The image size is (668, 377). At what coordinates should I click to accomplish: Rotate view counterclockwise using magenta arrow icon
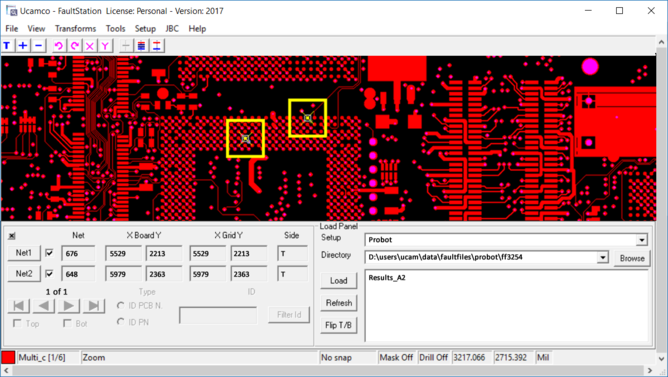coord(58,46)
